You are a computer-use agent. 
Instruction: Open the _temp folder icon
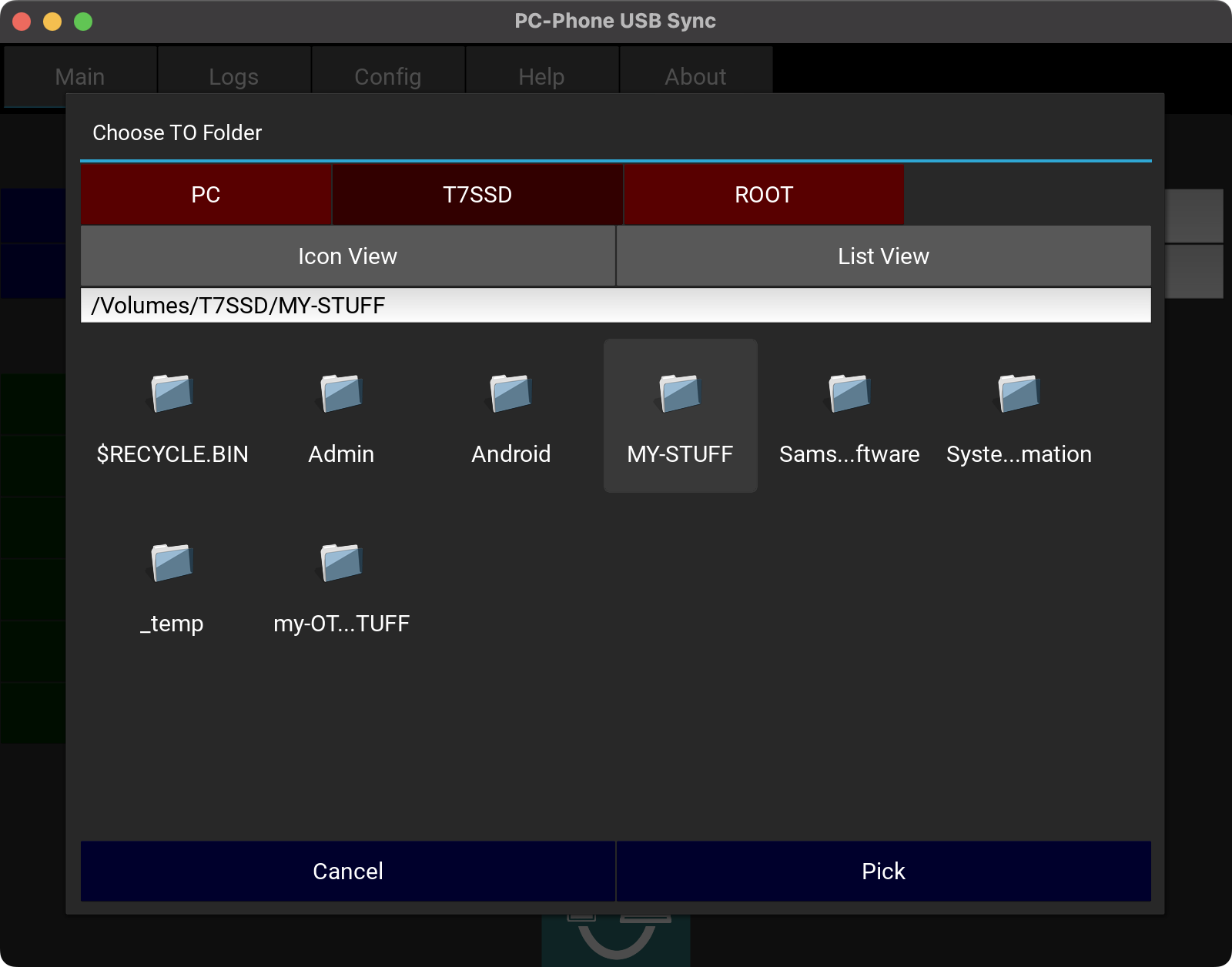click(x=172, y=564)
